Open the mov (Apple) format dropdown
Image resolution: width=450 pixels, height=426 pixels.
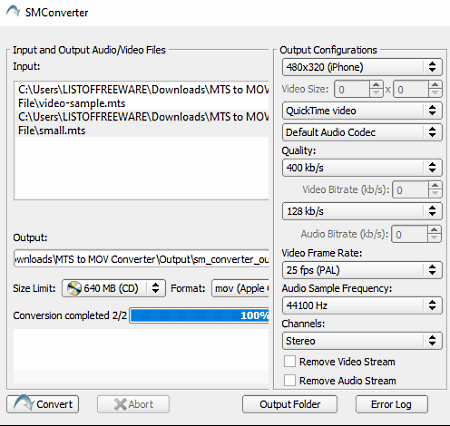[240, 288]
